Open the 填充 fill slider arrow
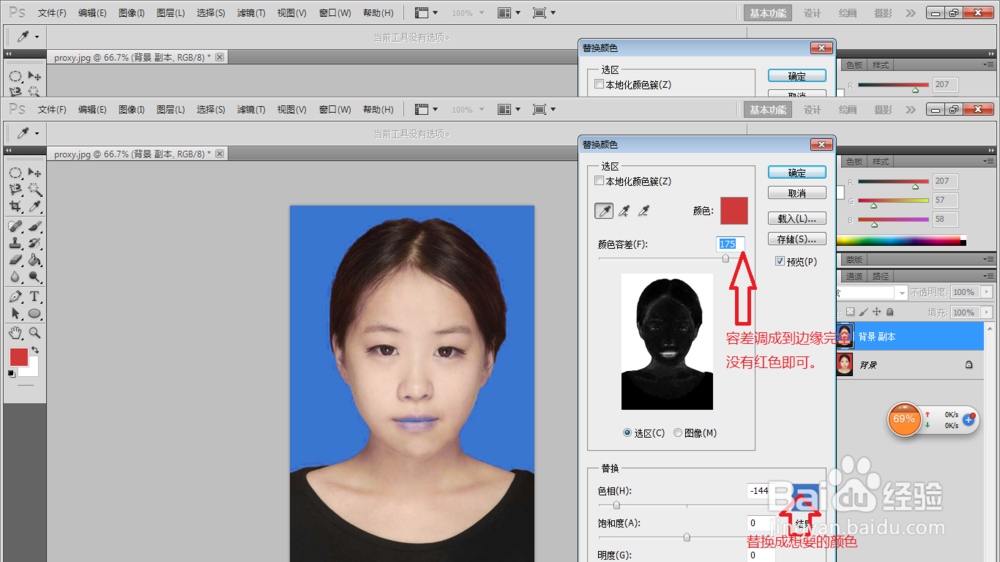 (x=986, y=313)
